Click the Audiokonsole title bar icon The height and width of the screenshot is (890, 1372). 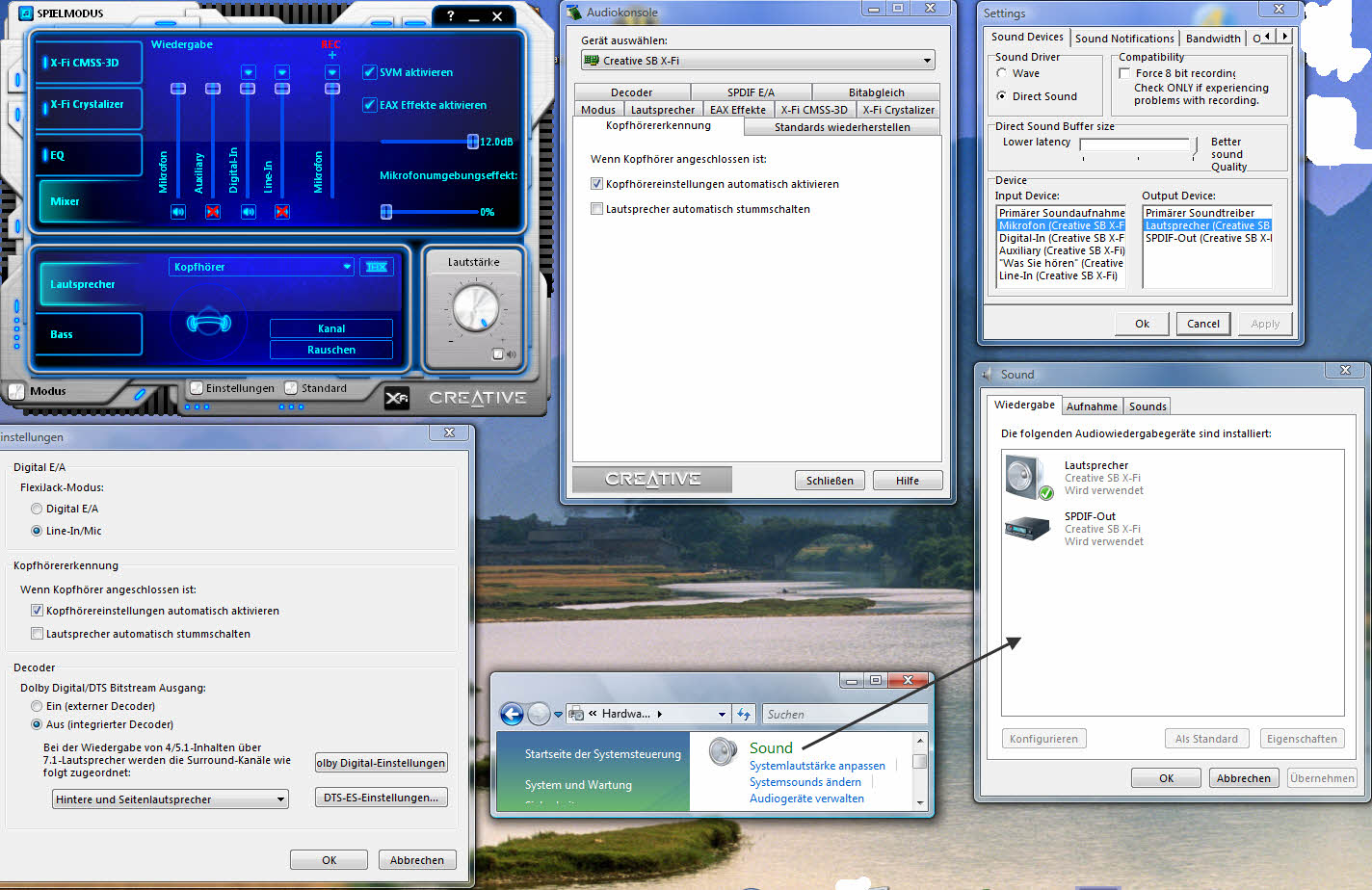[x=574, y=13]
